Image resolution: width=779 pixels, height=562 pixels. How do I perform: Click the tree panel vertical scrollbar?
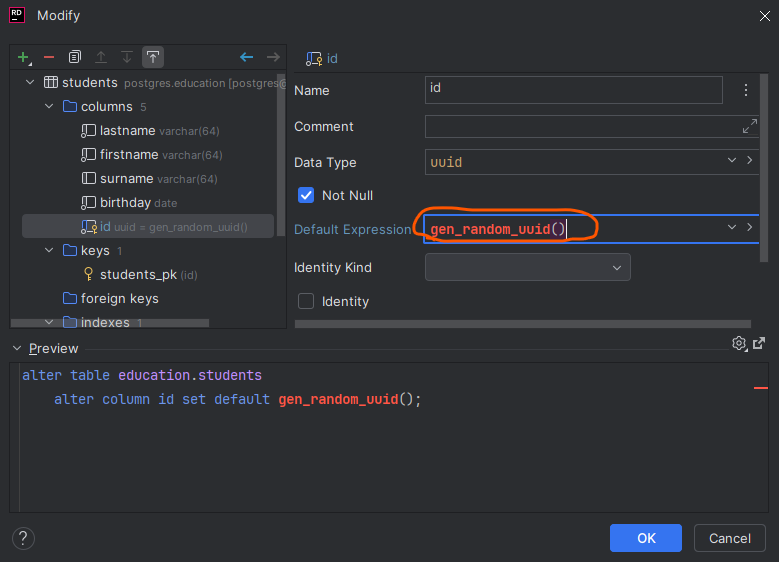click(281, 155)
